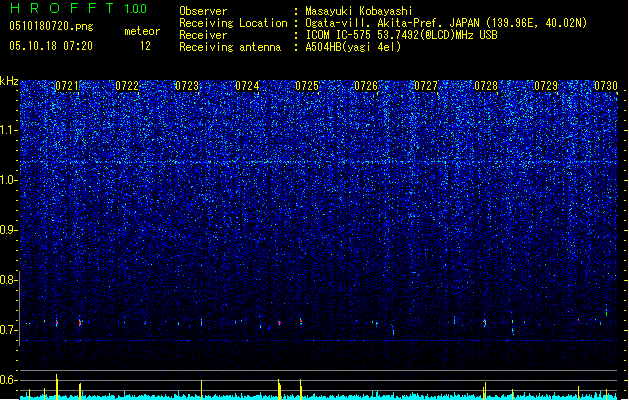Click the date stamp 05.10.18 07:20
Viewport: 629px width, 400px height.
51,46
